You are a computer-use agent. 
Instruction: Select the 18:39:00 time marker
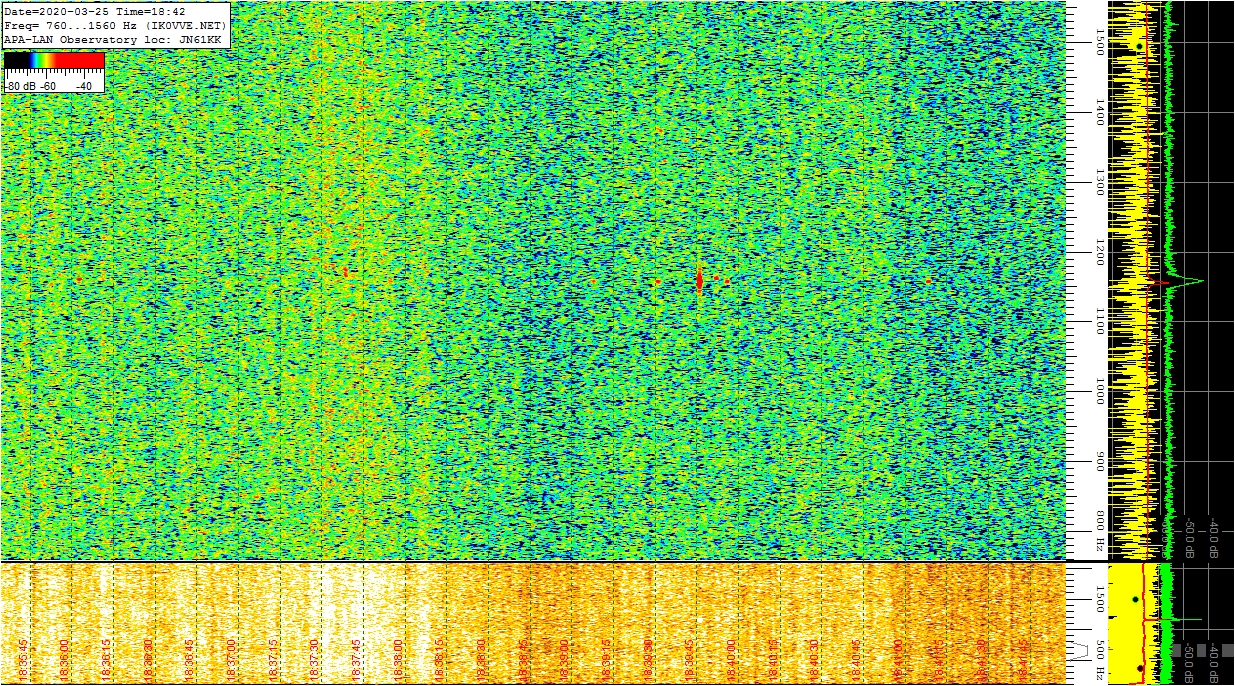coord(565,661)
